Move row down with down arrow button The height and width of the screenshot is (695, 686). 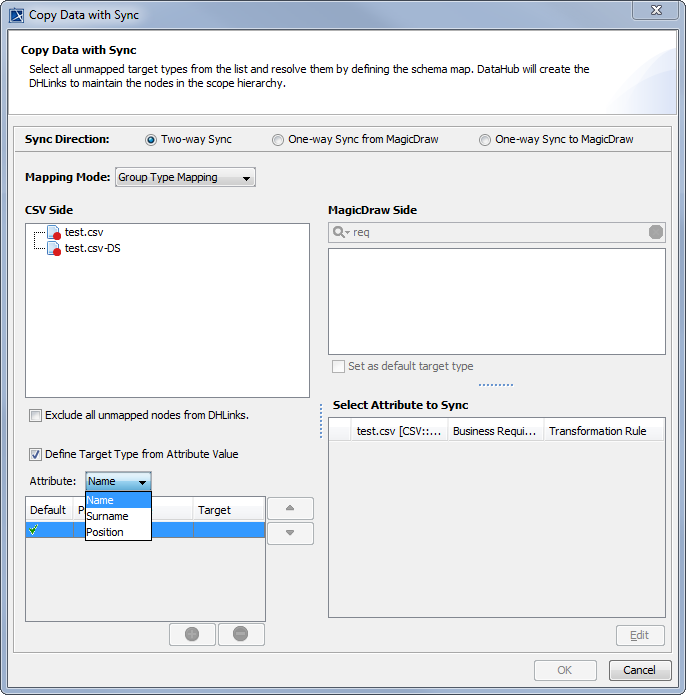coord(290,533)
